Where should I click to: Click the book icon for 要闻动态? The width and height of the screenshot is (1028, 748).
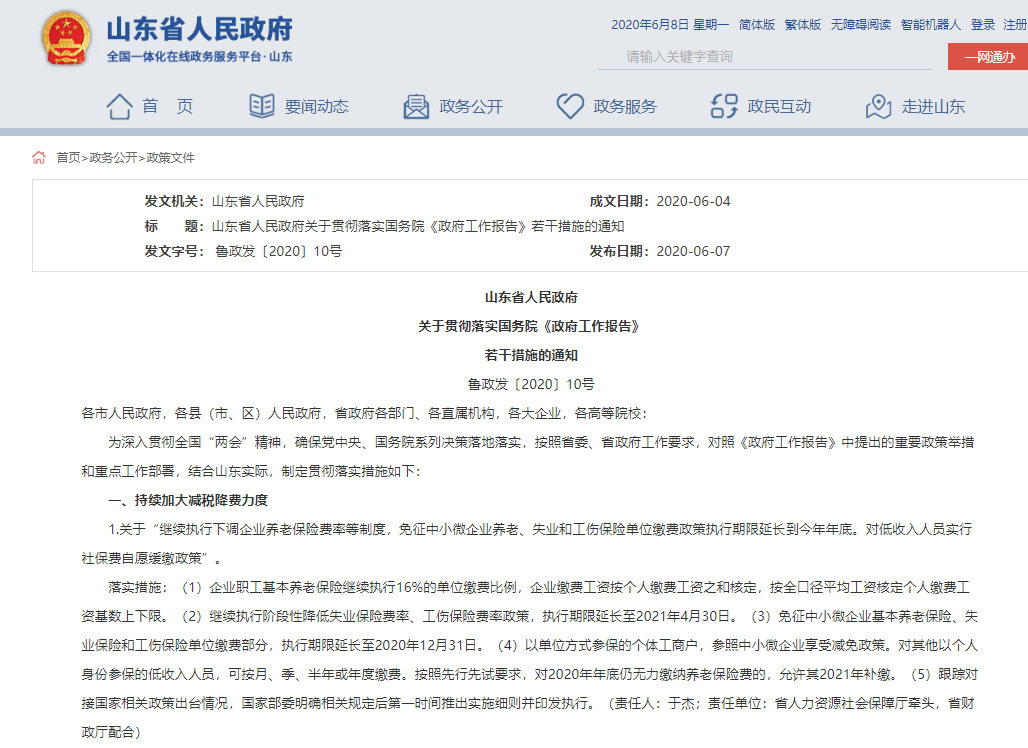[262, 106]
